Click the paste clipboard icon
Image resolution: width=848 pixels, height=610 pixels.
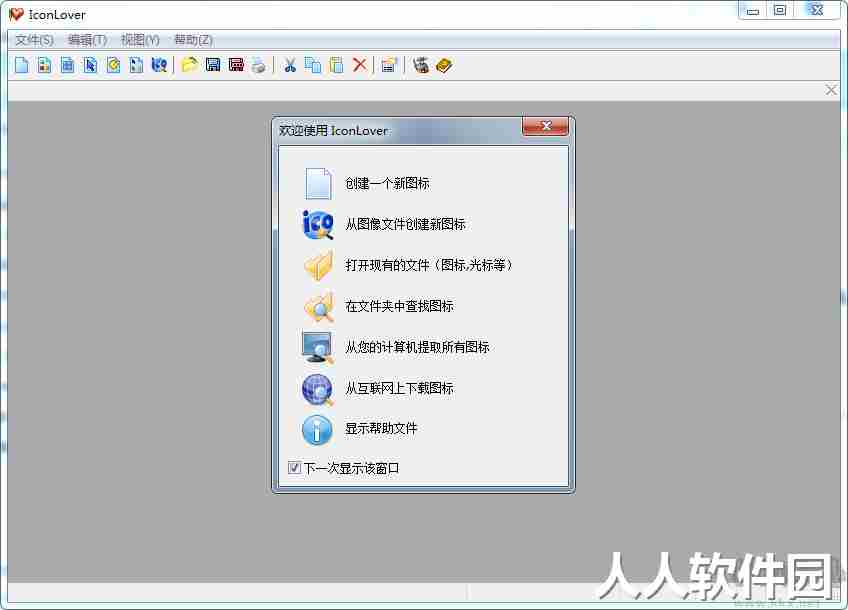[336, 65]
